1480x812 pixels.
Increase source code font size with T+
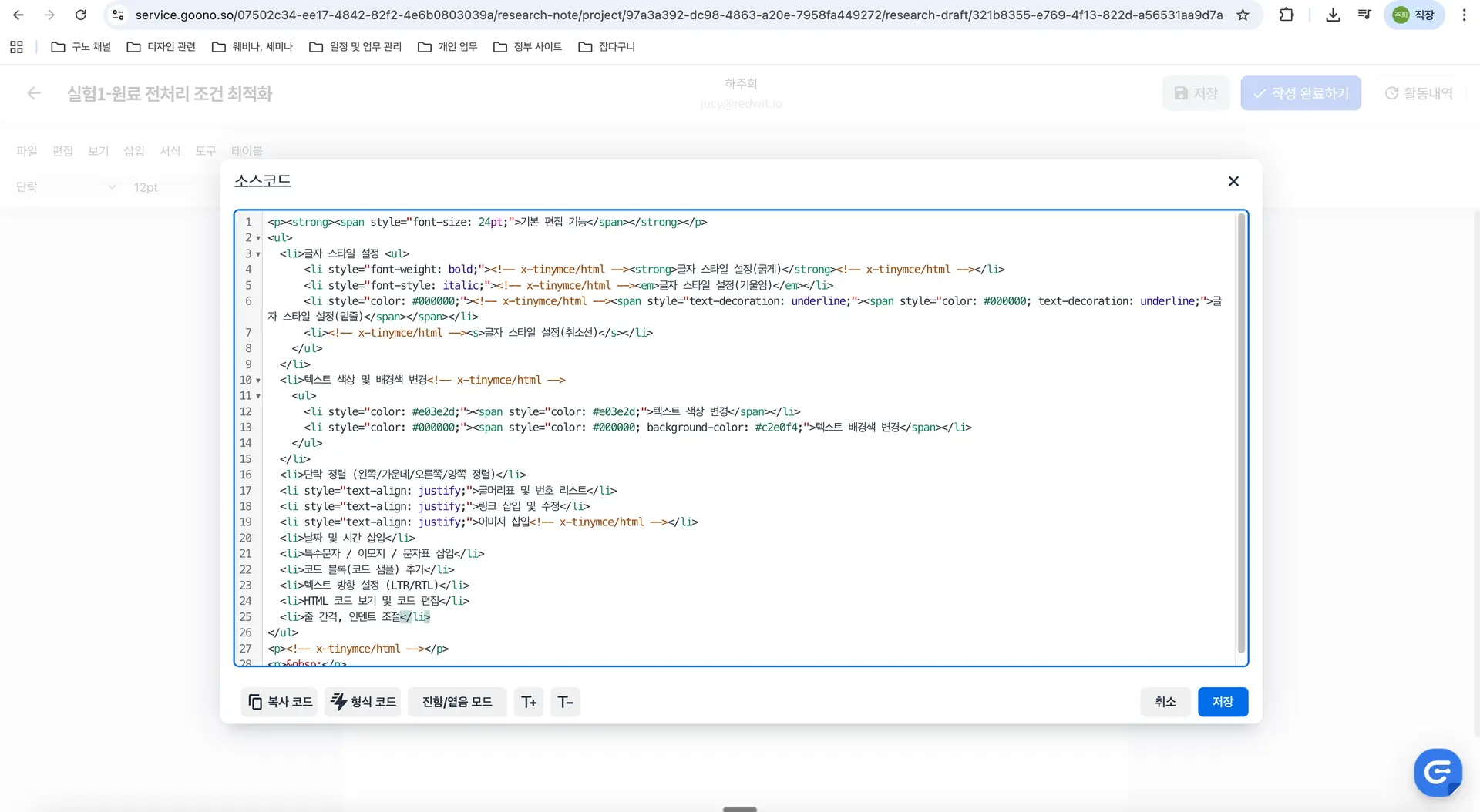point(529,702)
